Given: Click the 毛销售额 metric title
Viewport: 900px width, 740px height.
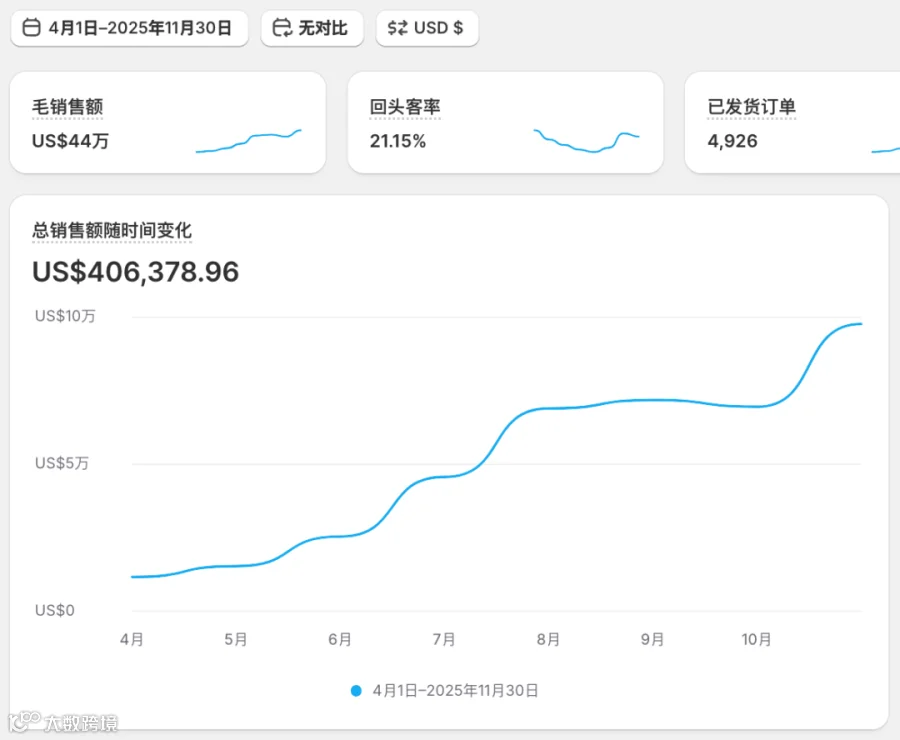Looking at the screenshot, I should click(x=68, y=107).
